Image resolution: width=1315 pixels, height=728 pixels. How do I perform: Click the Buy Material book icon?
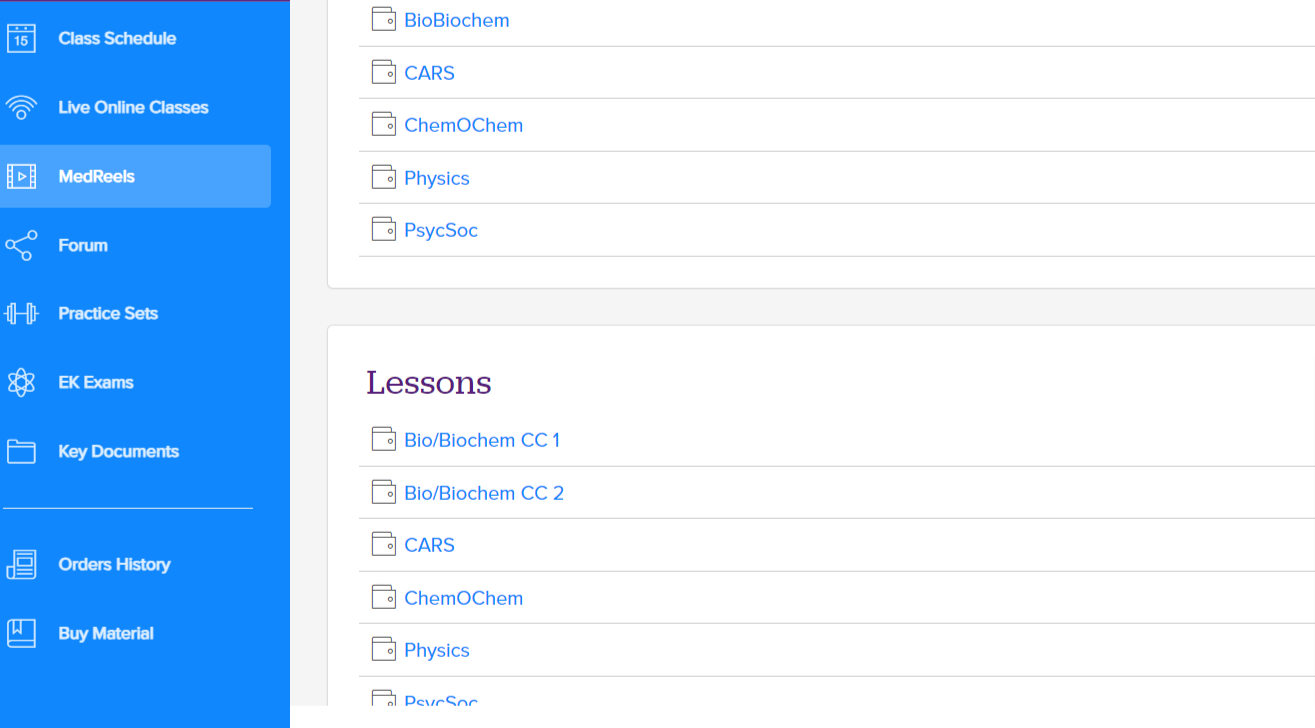[21, 633]
